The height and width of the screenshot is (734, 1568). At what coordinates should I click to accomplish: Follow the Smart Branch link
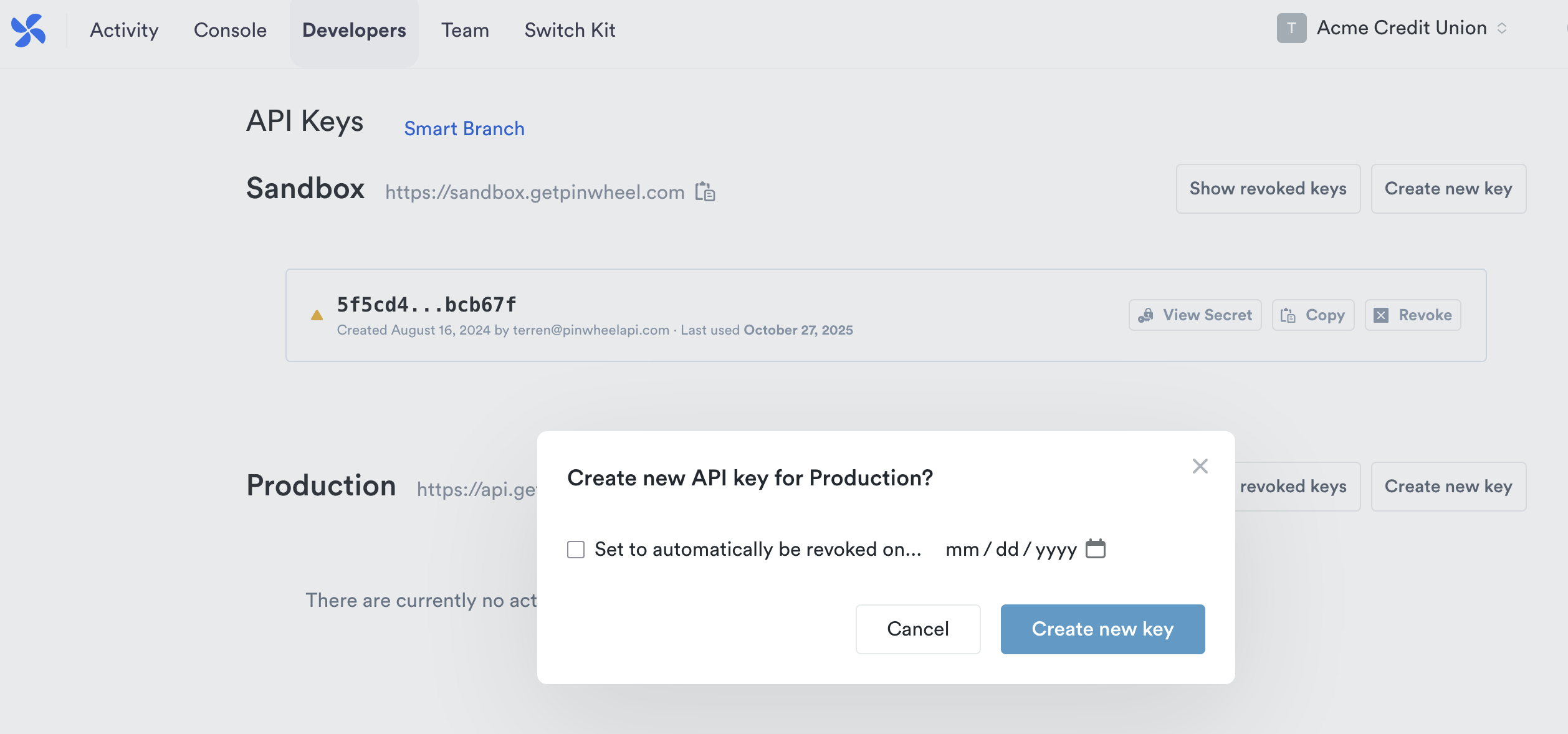point(464,128)
